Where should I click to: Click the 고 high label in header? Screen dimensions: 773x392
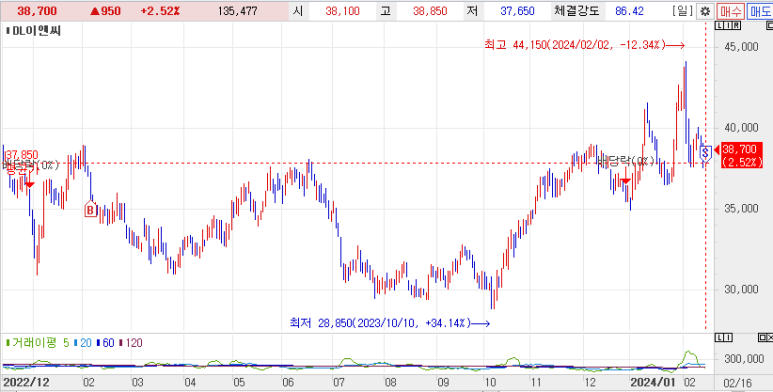pyautogui.click(x=385, y=11)
